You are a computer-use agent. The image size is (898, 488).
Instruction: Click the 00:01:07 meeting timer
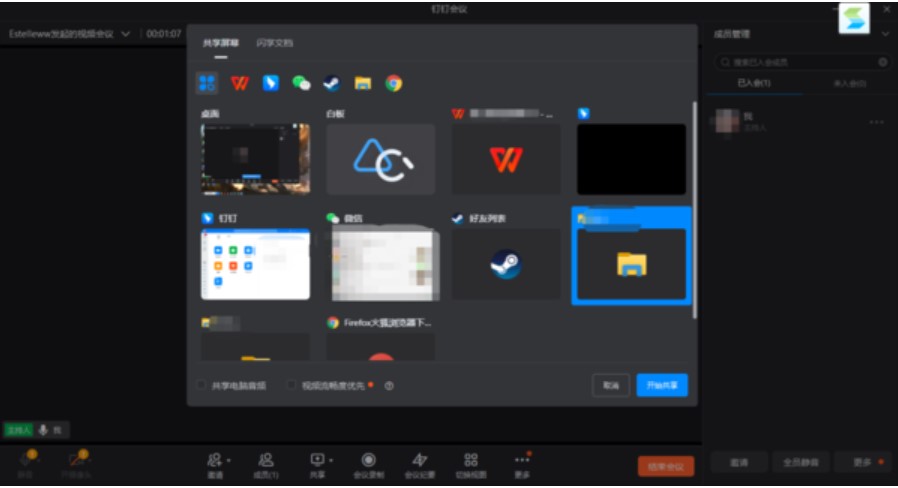point(164,34)
